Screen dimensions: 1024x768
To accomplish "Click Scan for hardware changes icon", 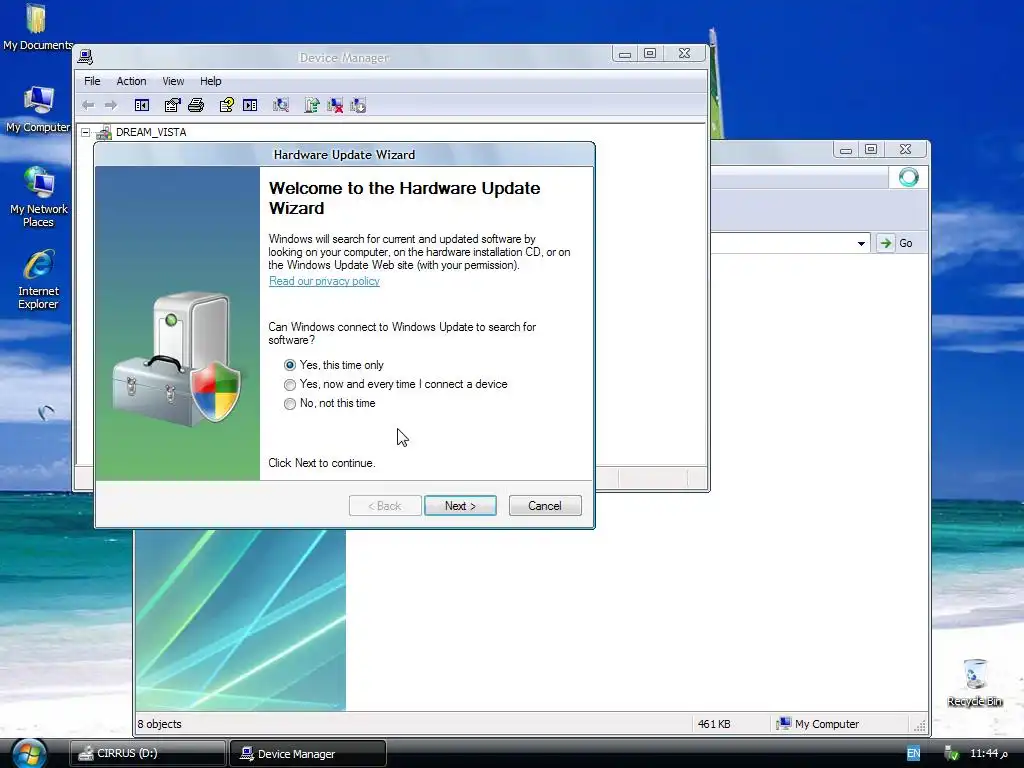I will pos(281,105).
